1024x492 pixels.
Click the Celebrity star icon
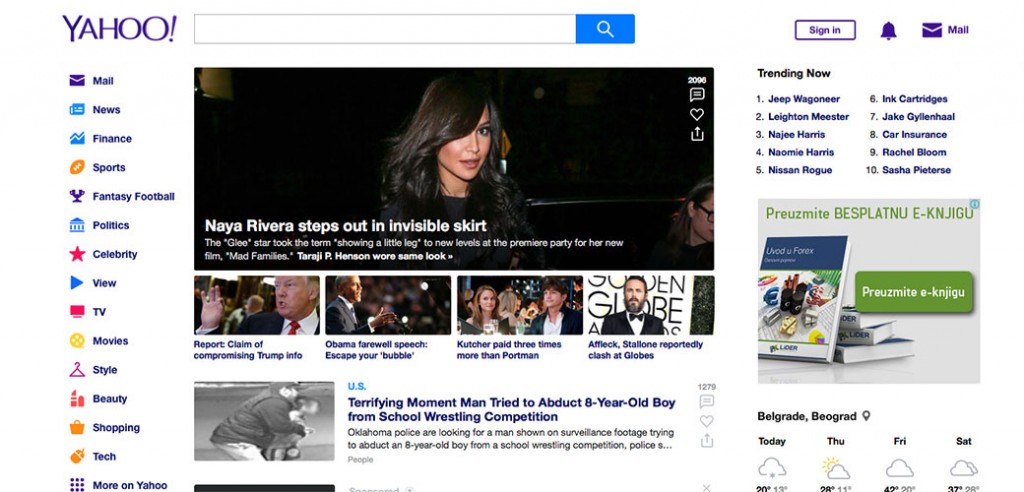(77, 254)
